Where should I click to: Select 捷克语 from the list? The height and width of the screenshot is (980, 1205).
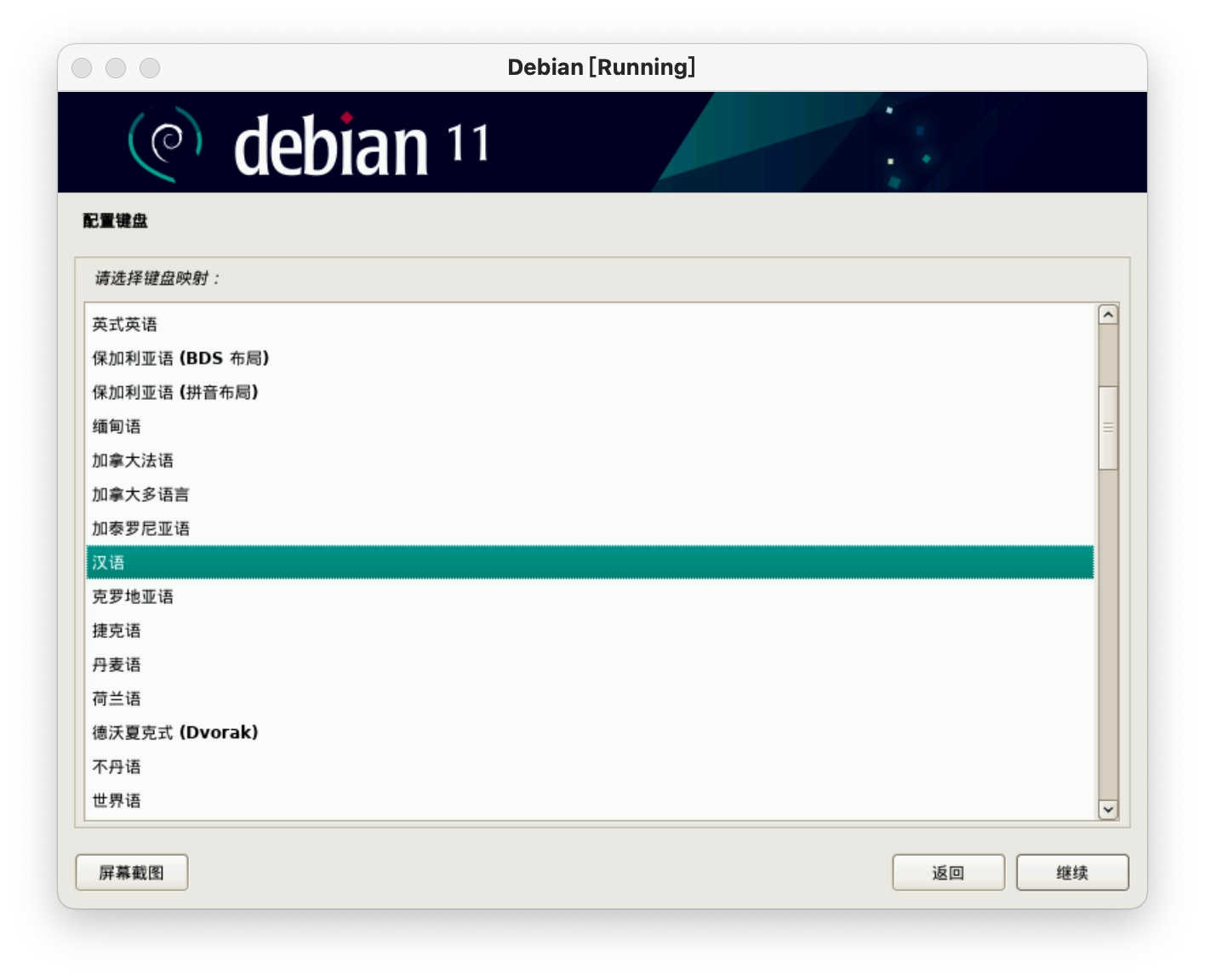tap(590, 630)
